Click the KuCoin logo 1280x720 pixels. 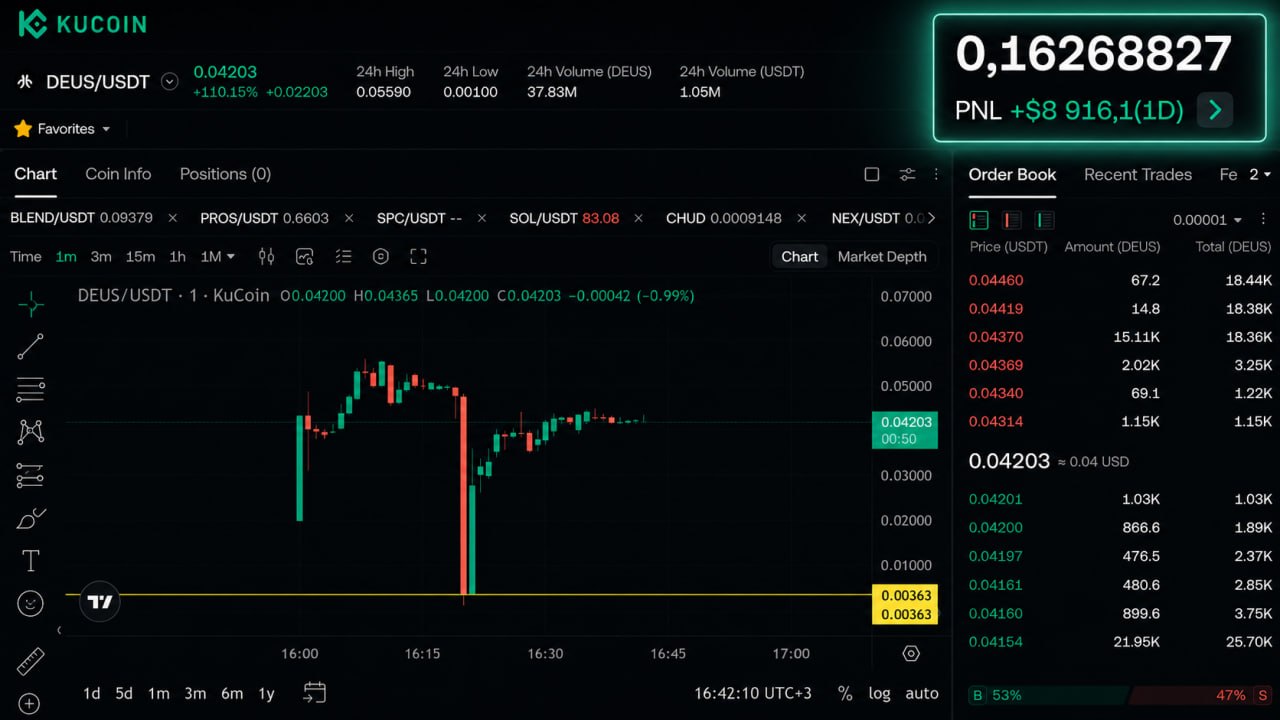click(83, 24)
